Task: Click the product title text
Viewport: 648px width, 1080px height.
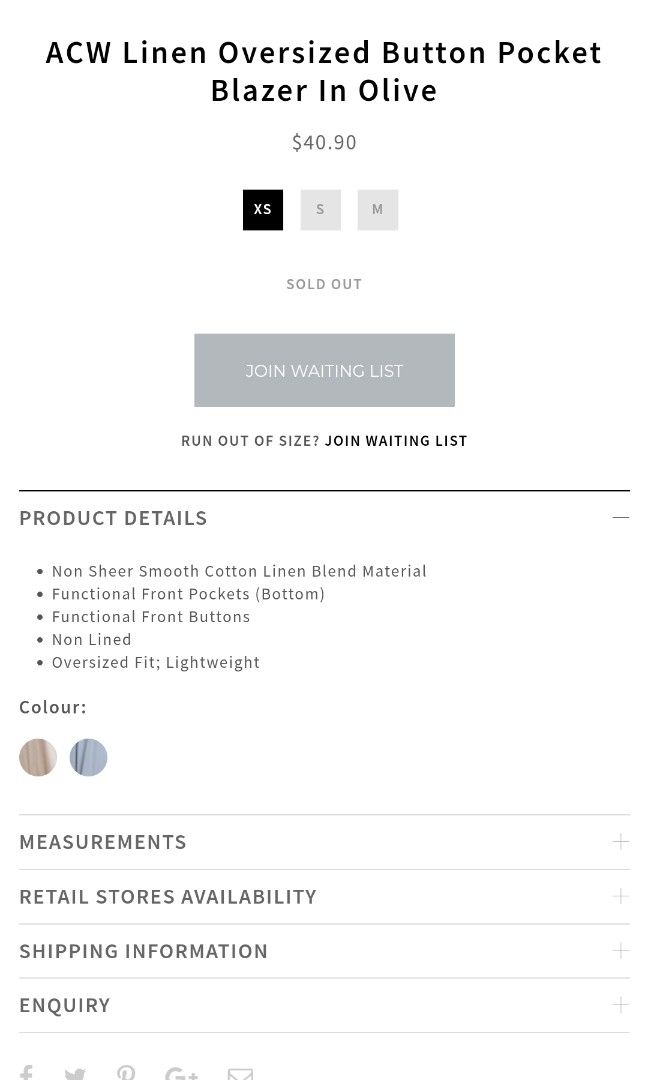Action: [x=324, y=71]
